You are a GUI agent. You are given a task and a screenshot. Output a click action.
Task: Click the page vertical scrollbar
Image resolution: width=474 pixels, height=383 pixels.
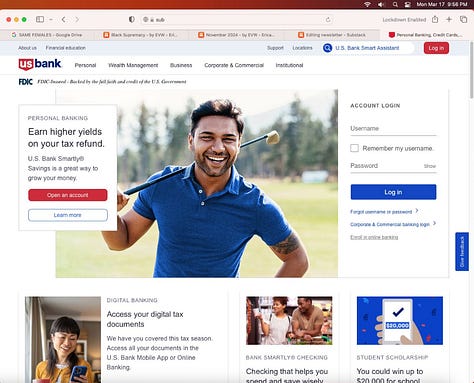pos(472,70)
